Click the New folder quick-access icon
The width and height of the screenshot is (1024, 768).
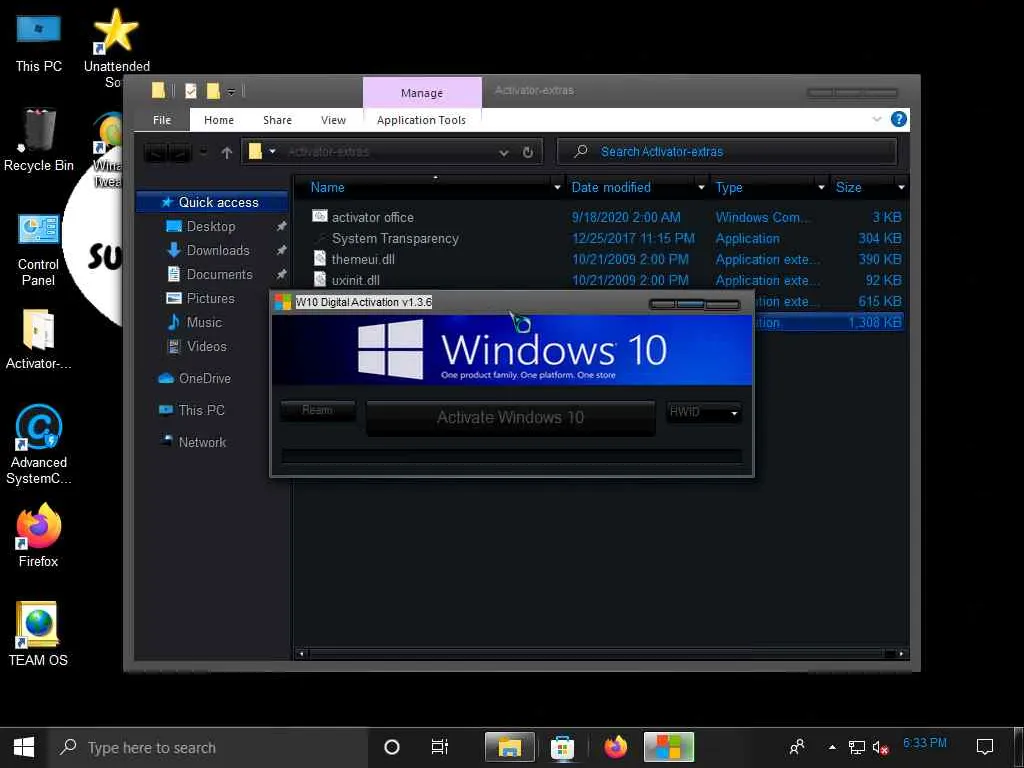[x=213, y=91]
